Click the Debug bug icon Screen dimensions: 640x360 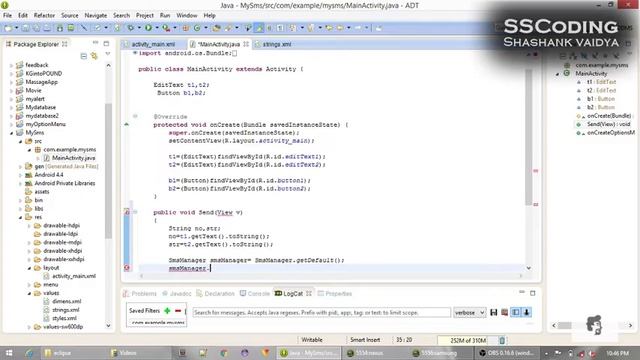tap(131, 28)
